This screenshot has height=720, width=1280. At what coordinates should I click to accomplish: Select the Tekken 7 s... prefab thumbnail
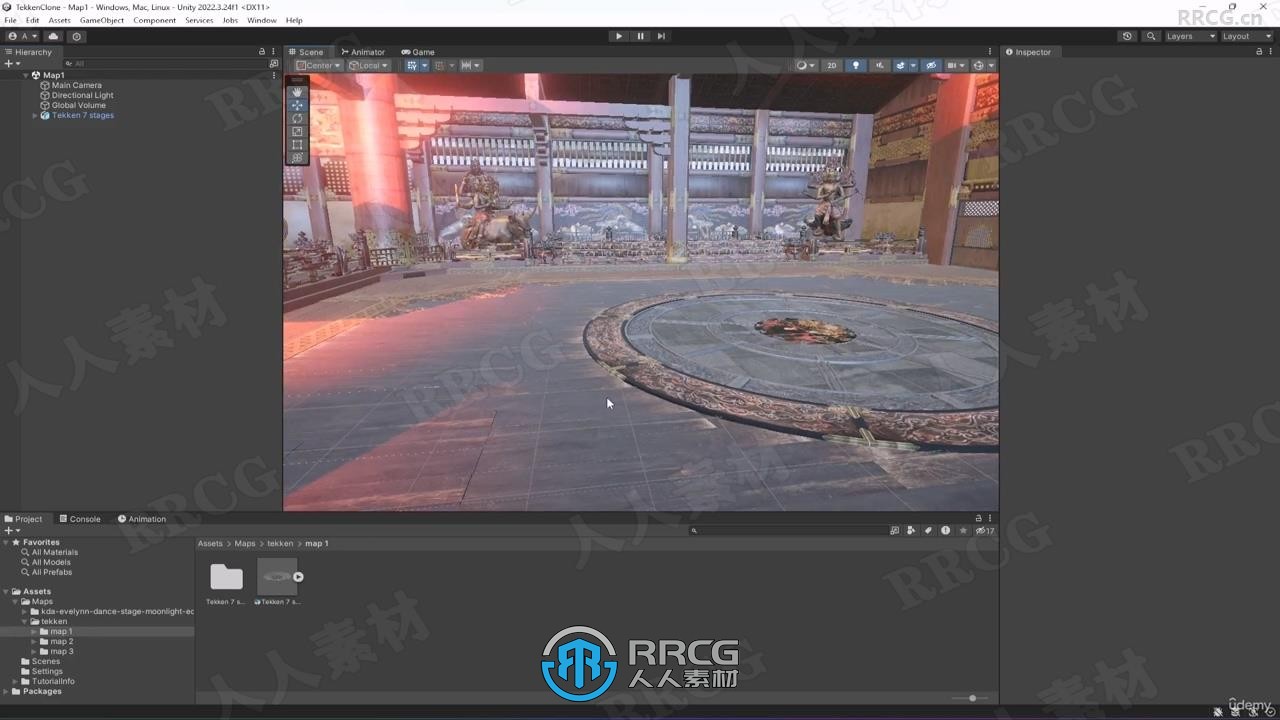click(278, 577)
